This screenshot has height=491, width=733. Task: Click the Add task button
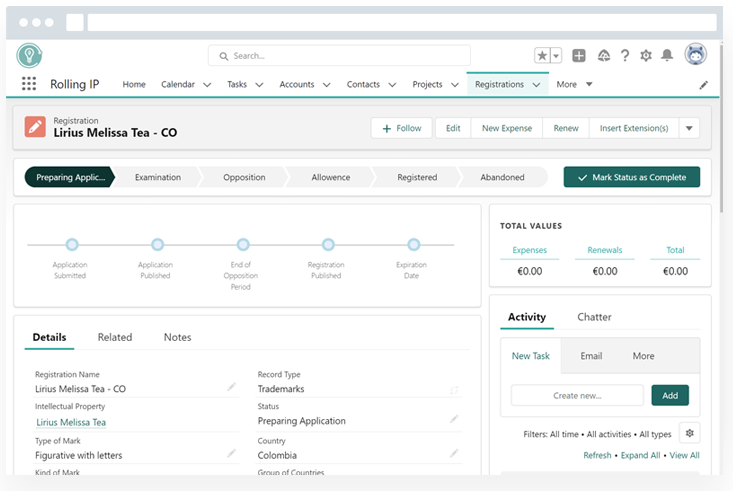670,396
